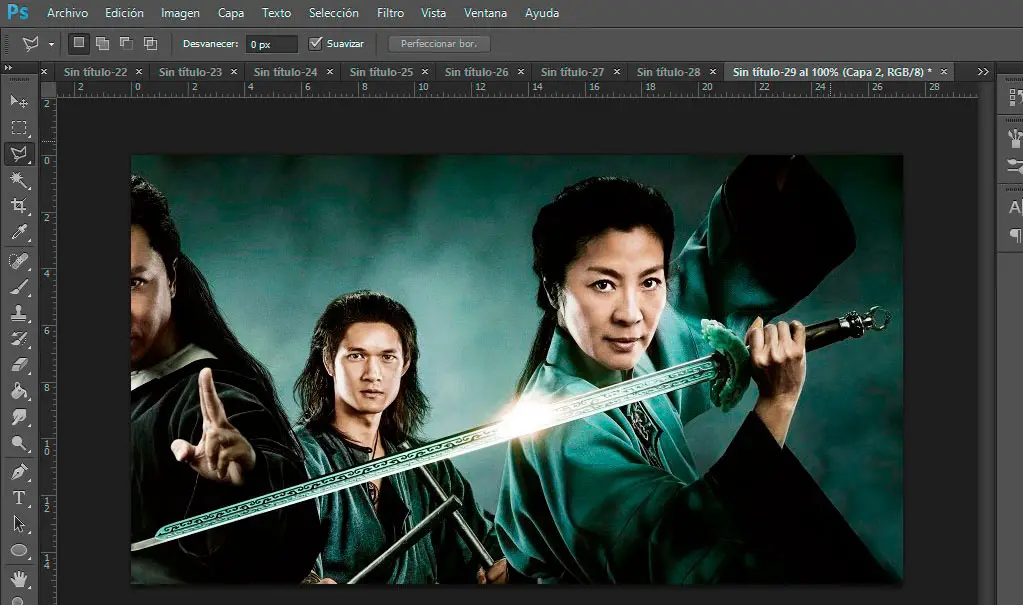Select the Hand tool
This screenshot has height=605, width=1023.
19,577
